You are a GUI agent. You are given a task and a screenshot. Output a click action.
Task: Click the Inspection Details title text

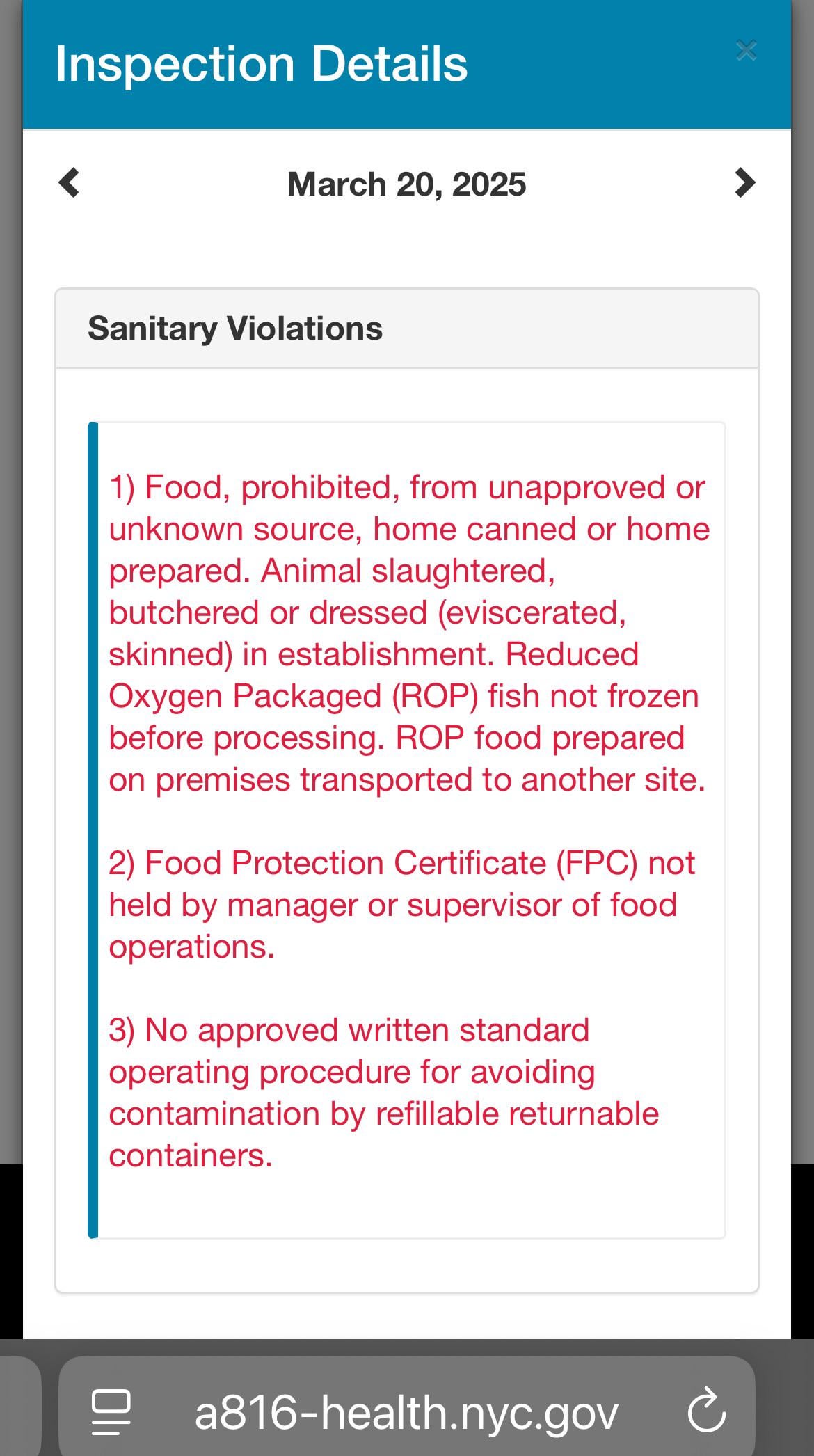point(261,64)
